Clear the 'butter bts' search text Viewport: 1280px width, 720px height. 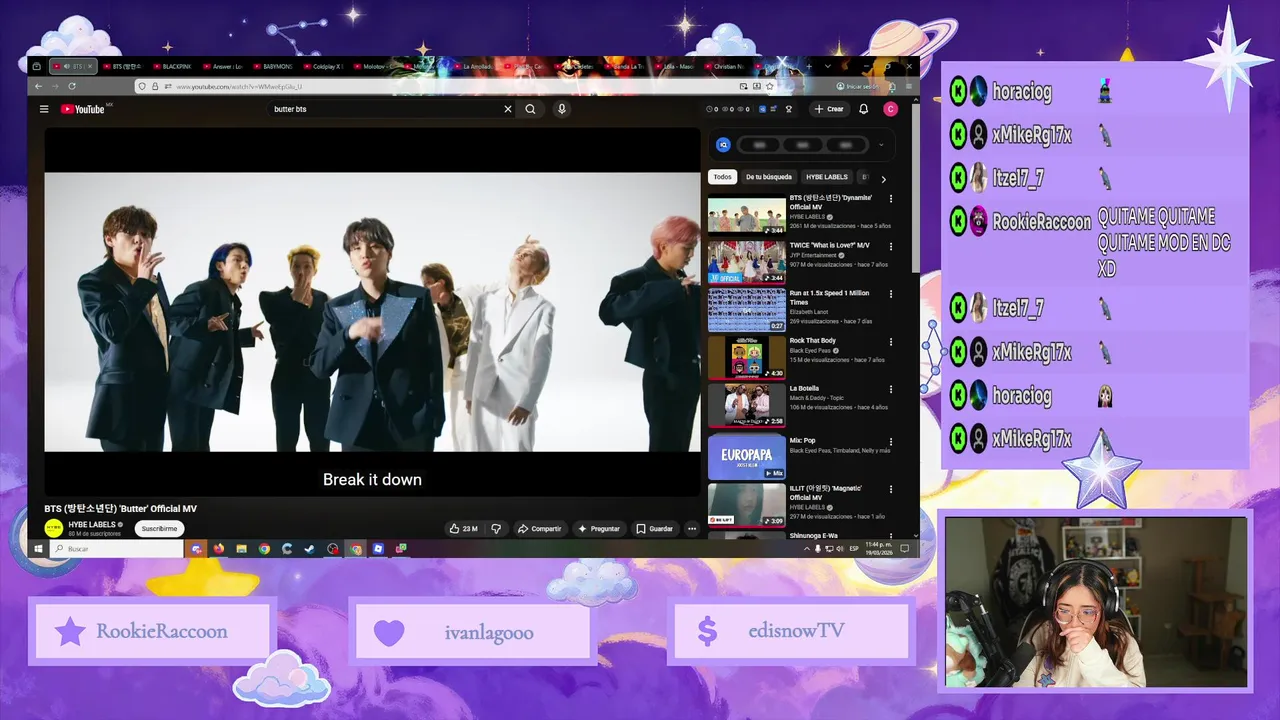pos(508,109)
